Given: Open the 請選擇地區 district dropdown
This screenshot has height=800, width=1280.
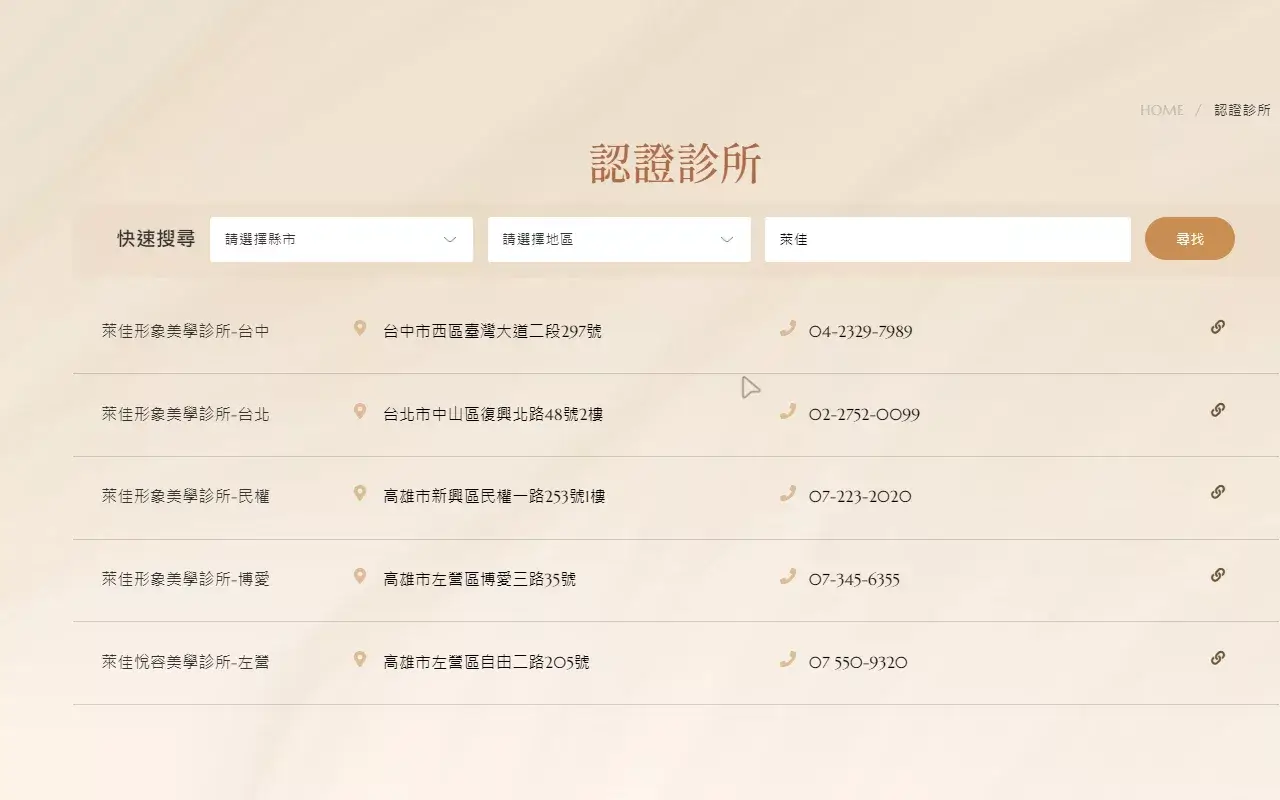Looking at the screenshot, I should tap(619, 240).
